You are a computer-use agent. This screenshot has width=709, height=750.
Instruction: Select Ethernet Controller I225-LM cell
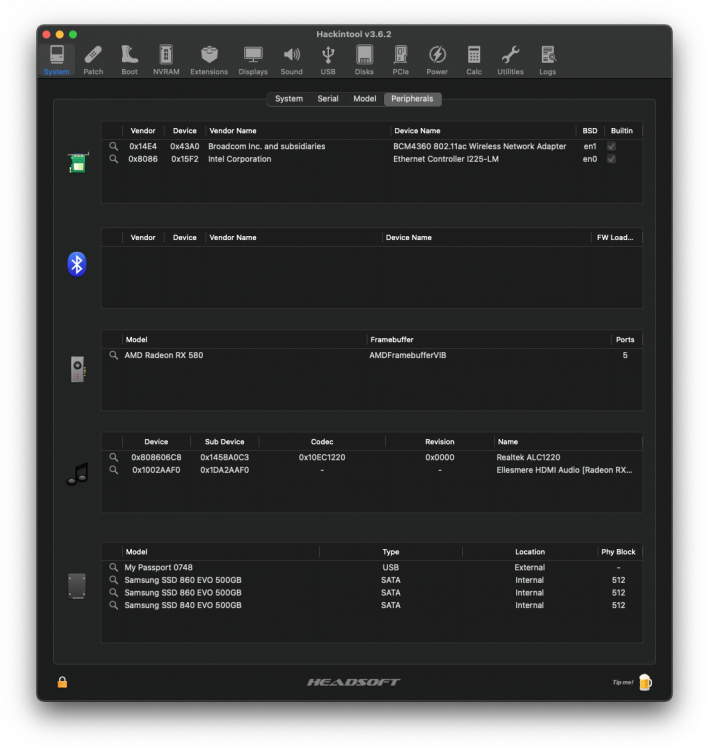click(446, 159)
